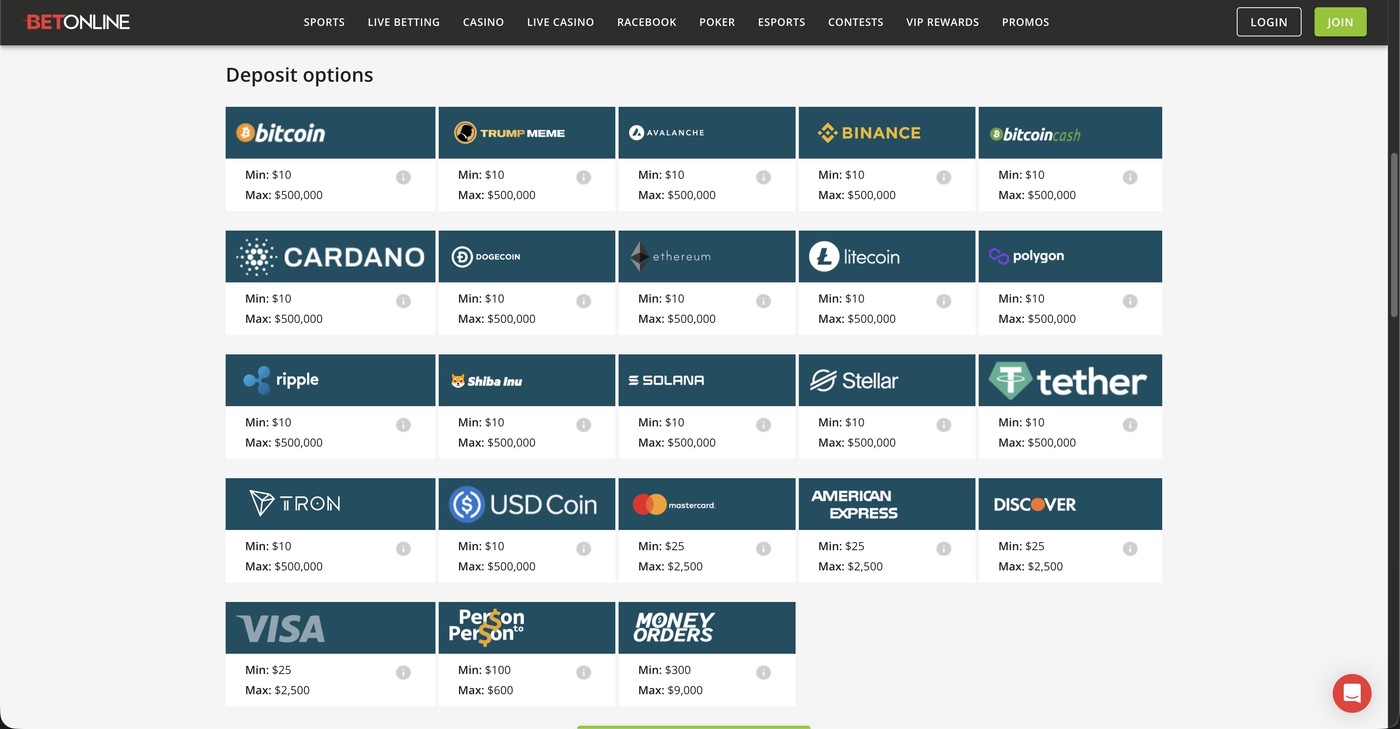
Task: Select the Solana deposit banner
Action: [707, 381]
